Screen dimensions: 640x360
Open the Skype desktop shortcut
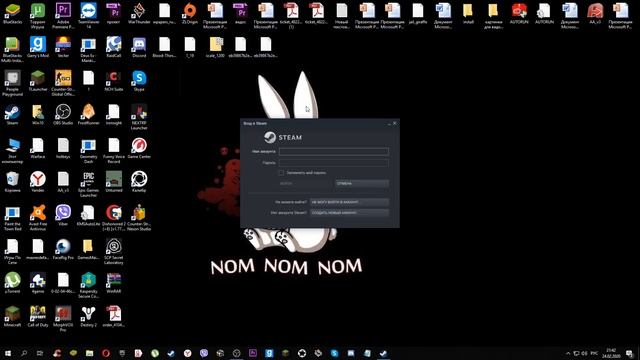139,80
